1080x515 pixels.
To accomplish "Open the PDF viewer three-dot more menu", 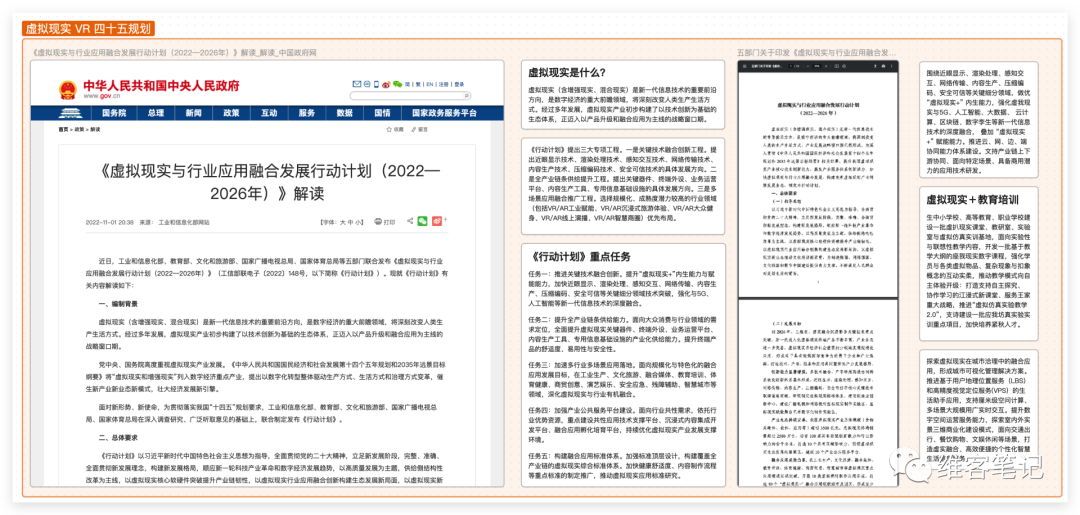I will tap(891, 66).
